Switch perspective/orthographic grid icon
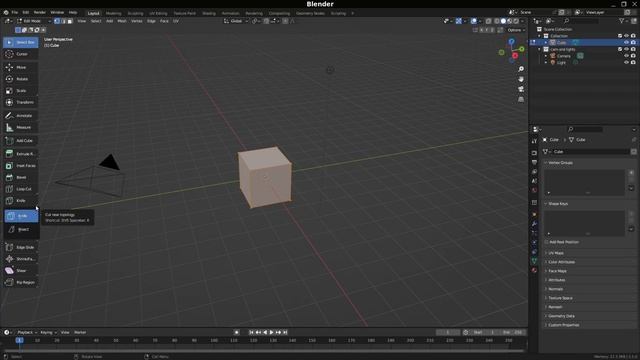640x360 pixels. coord(521,99)
